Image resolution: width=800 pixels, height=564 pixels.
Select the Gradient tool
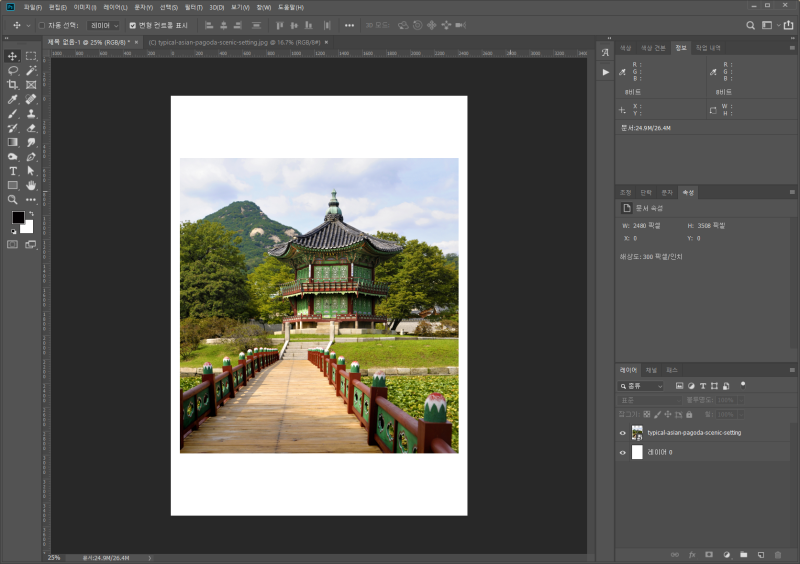point(13,142)
